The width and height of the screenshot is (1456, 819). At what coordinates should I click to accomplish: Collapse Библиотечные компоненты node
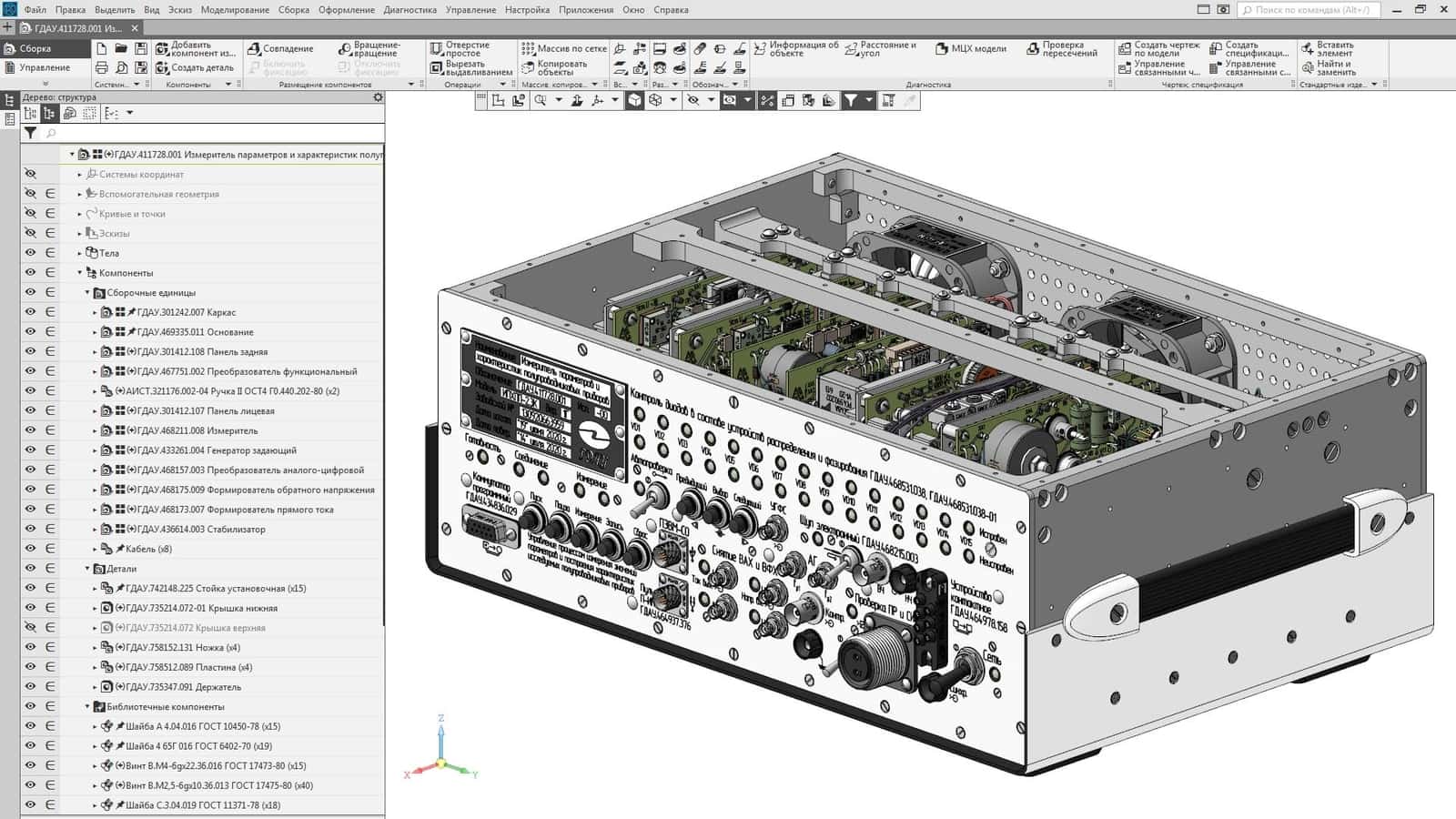pos(87,707)
